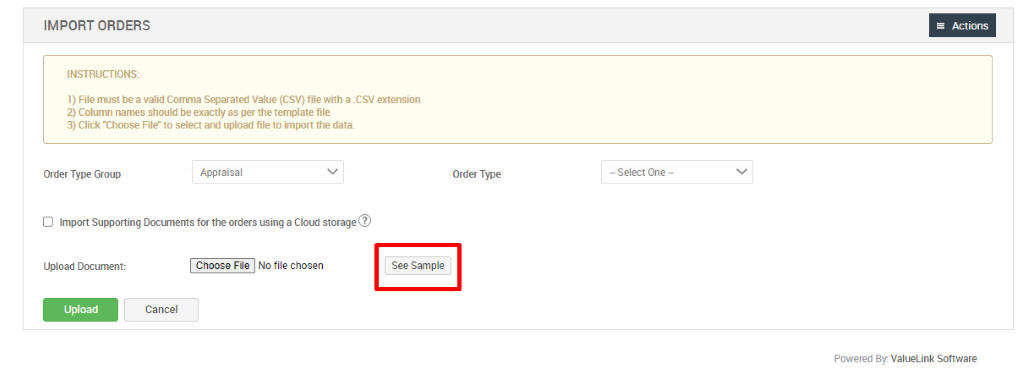Click the instruction line about valid CSV file
This screenshot has width=1024, height=370.
click(244, 100)
